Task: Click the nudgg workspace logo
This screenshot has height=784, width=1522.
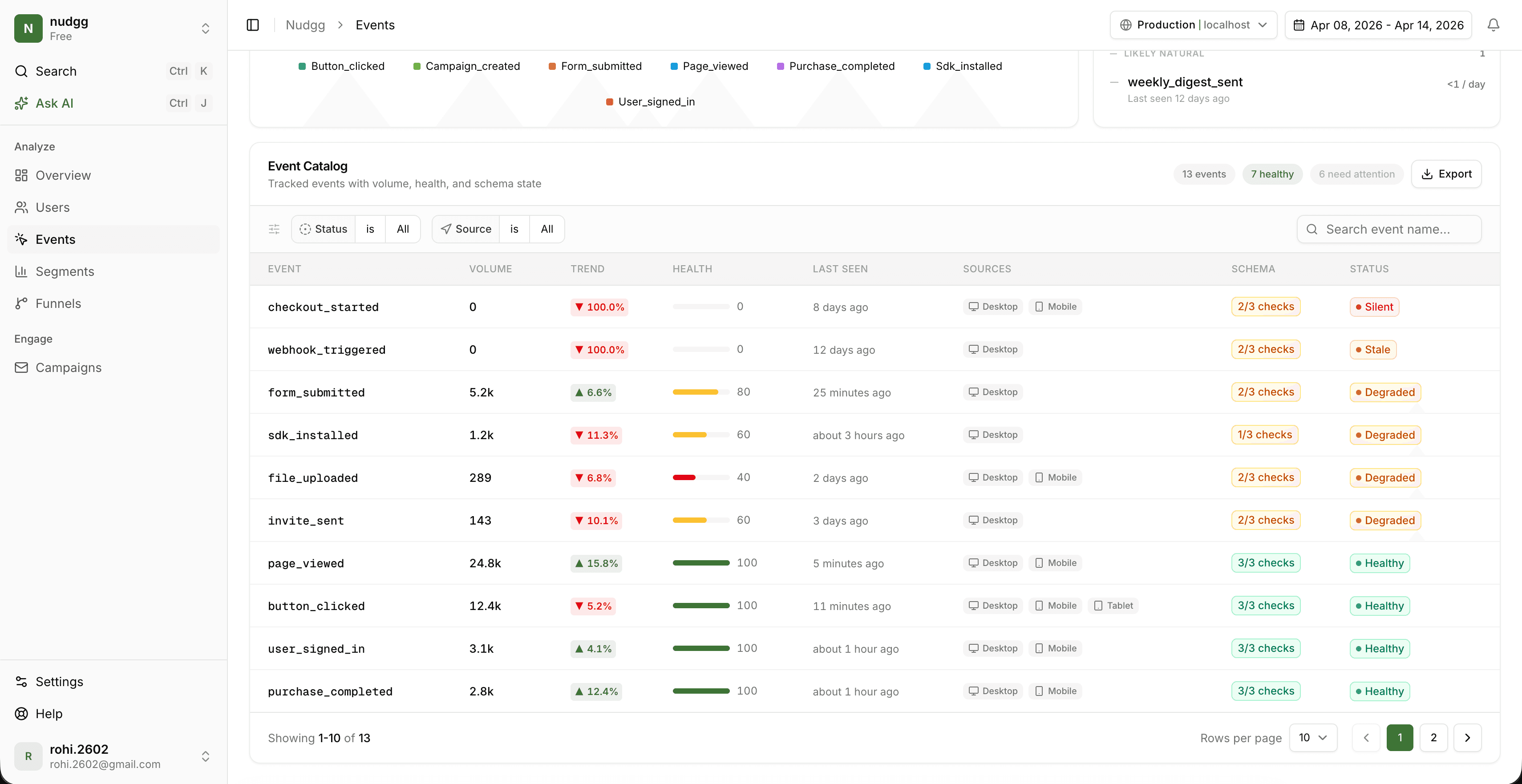Action: [x=28, y=28]
